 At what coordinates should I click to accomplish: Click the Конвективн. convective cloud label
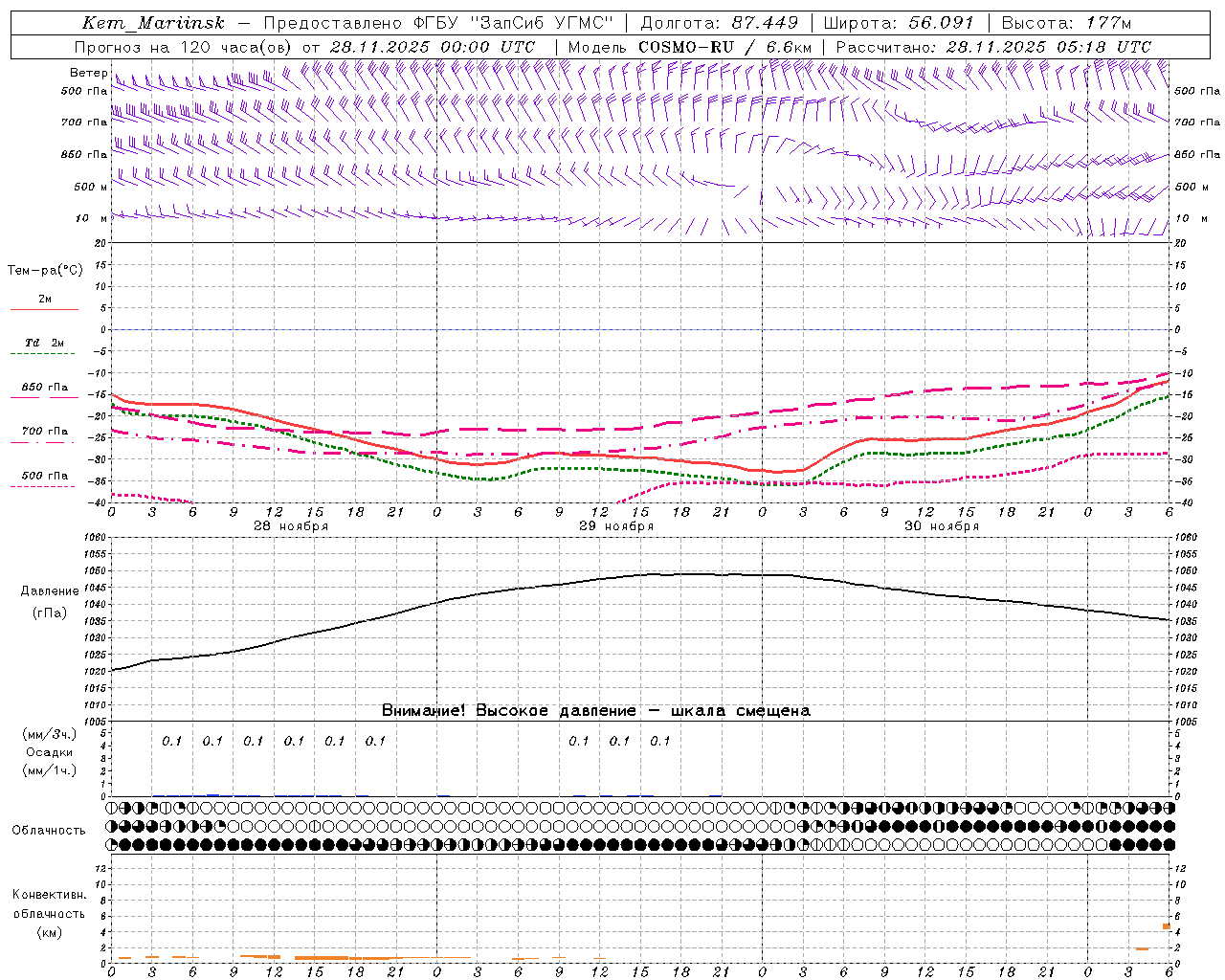tap(49, 895)
